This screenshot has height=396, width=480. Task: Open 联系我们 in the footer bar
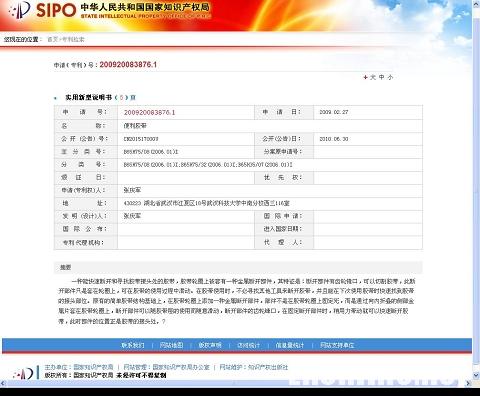[133, 345]
